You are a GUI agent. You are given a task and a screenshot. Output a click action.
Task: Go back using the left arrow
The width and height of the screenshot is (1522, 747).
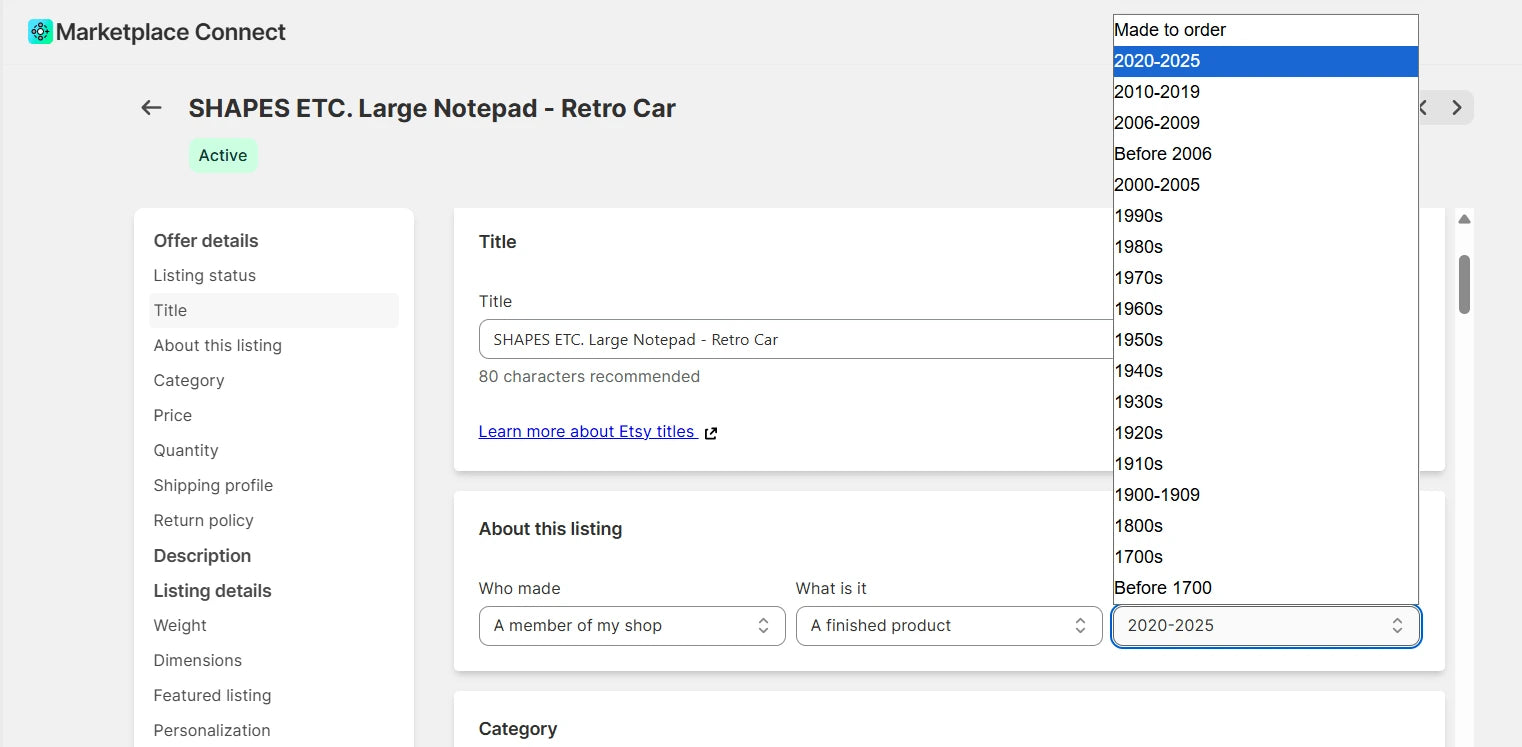coord(151,108)
